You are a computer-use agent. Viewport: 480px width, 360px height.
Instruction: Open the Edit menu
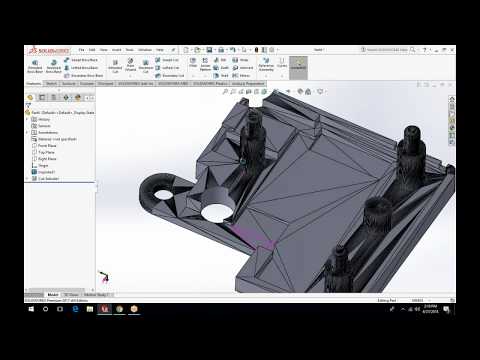pos(92,50)
